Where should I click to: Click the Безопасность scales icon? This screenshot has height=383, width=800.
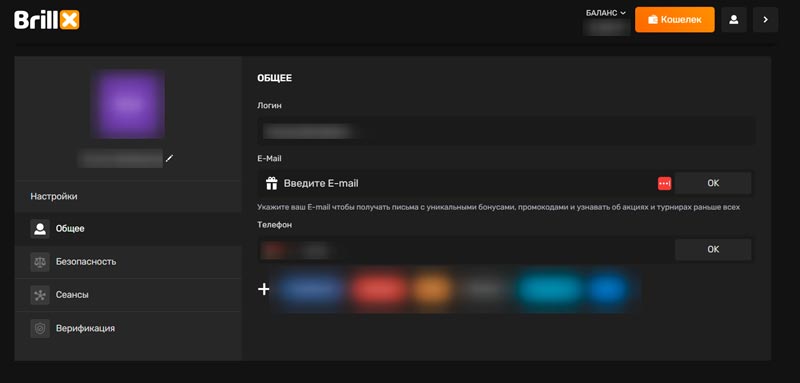click(40, 262)
